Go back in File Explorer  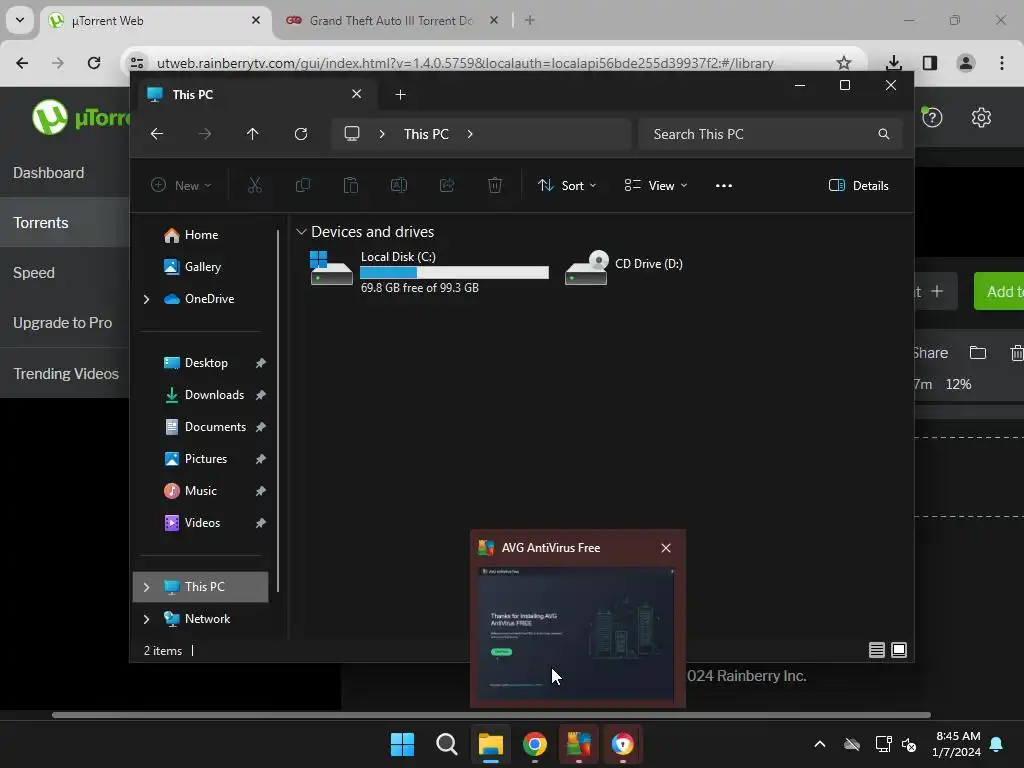pyautogui.click(x=157, y=134)
